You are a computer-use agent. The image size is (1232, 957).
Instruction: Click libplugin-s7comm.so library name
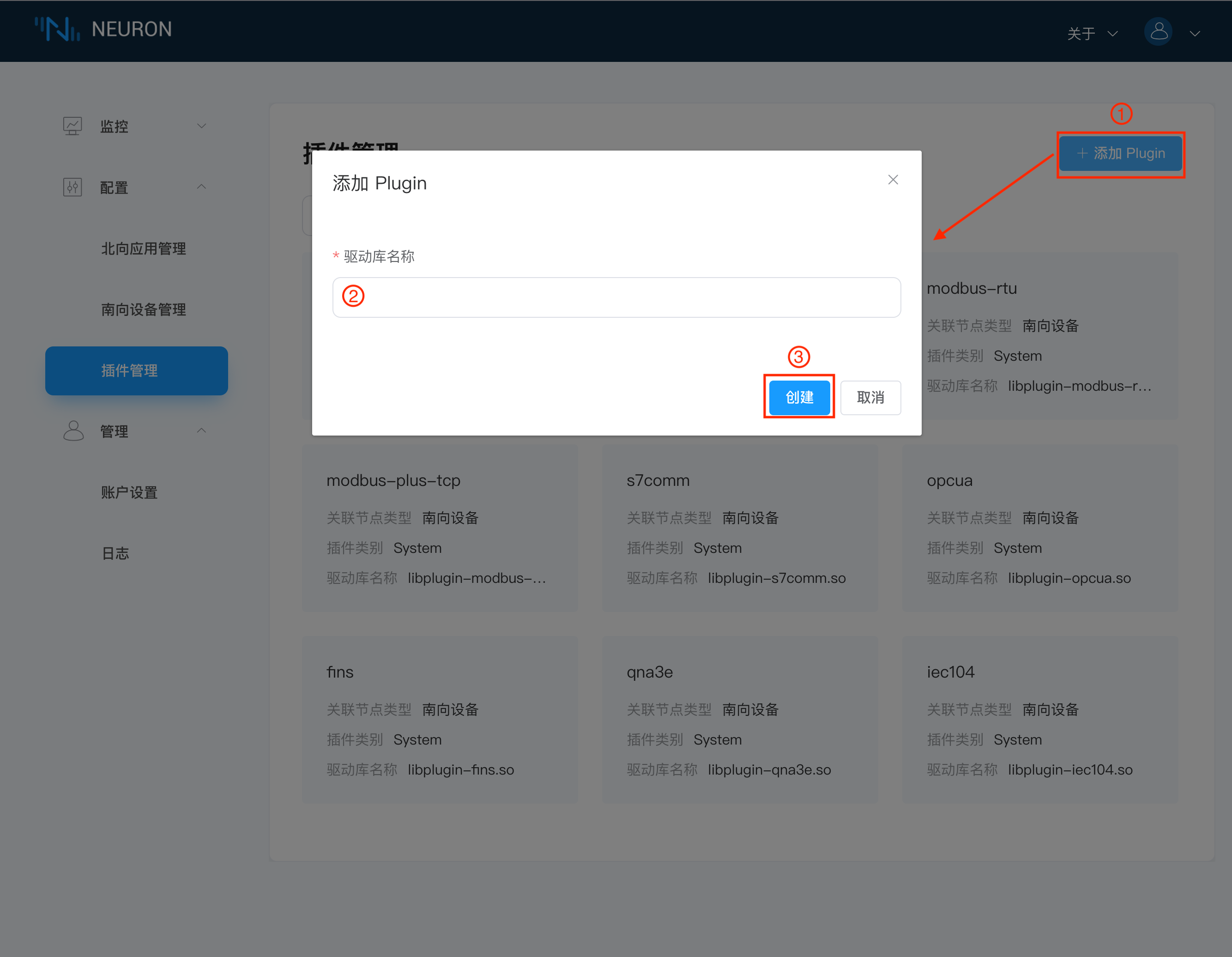[x=777, y=578]
